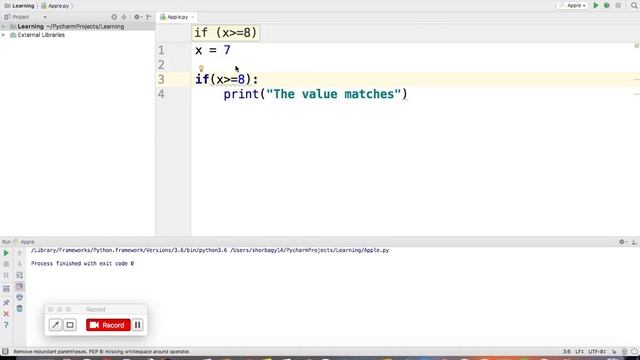
Task: Open the Apple run configuration dropdown
Action: 573,6
